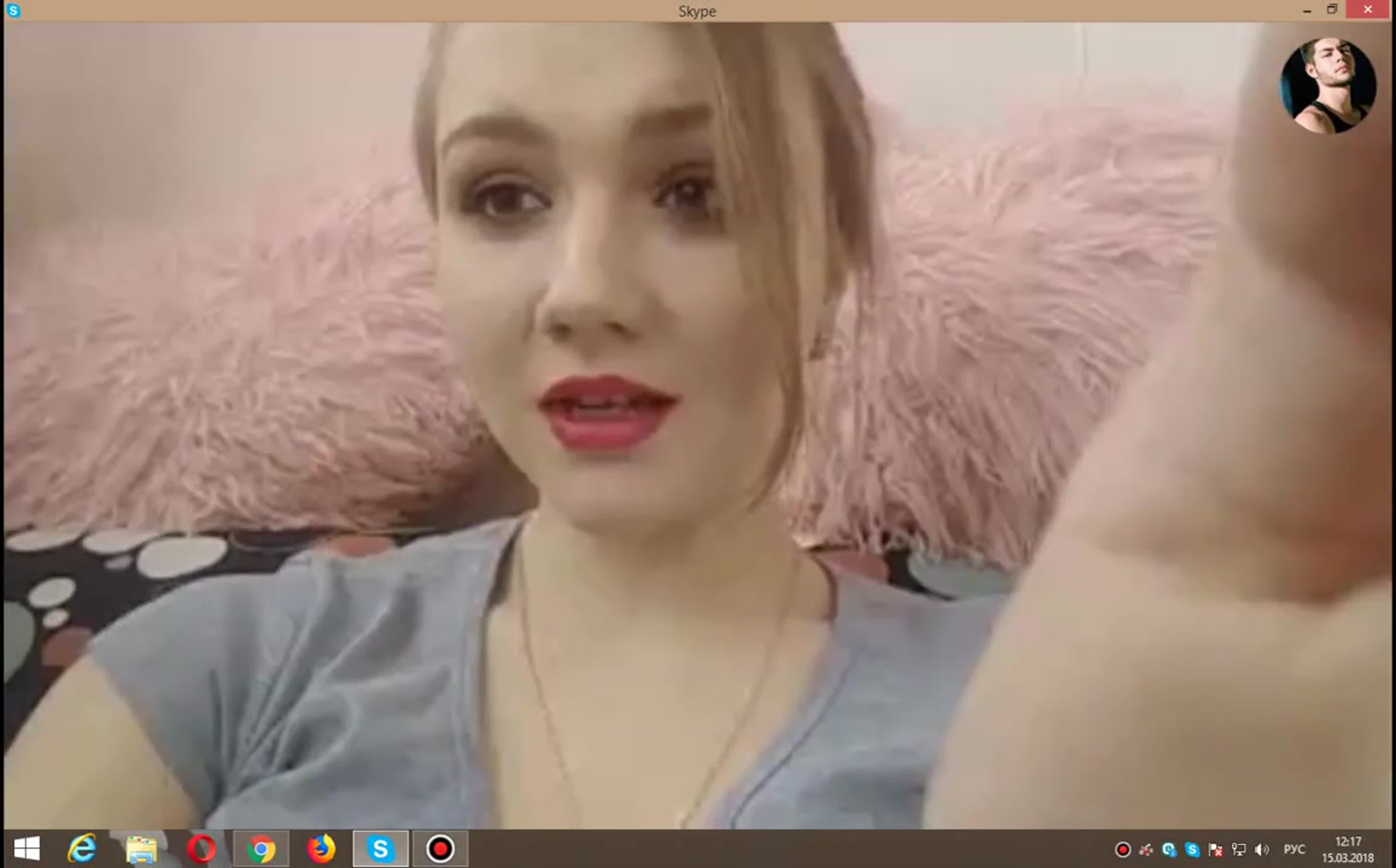This screenshot has height=868, width=1396.
Task: Launch the Opera browser from taskbar
Action: coord(201,849)
